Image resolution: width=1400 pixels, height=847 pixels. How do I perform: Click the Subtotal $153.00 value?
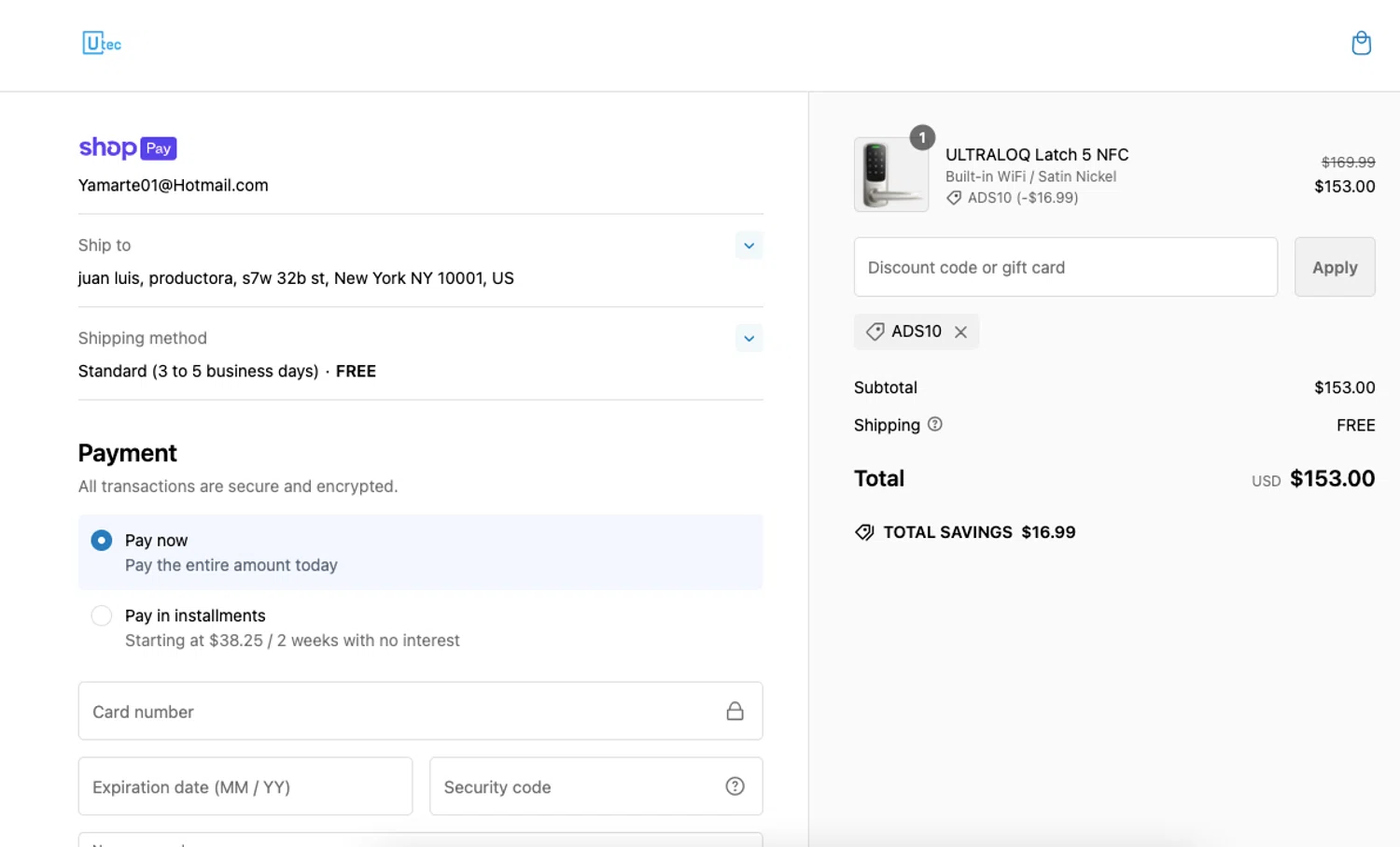[1344, 388]
